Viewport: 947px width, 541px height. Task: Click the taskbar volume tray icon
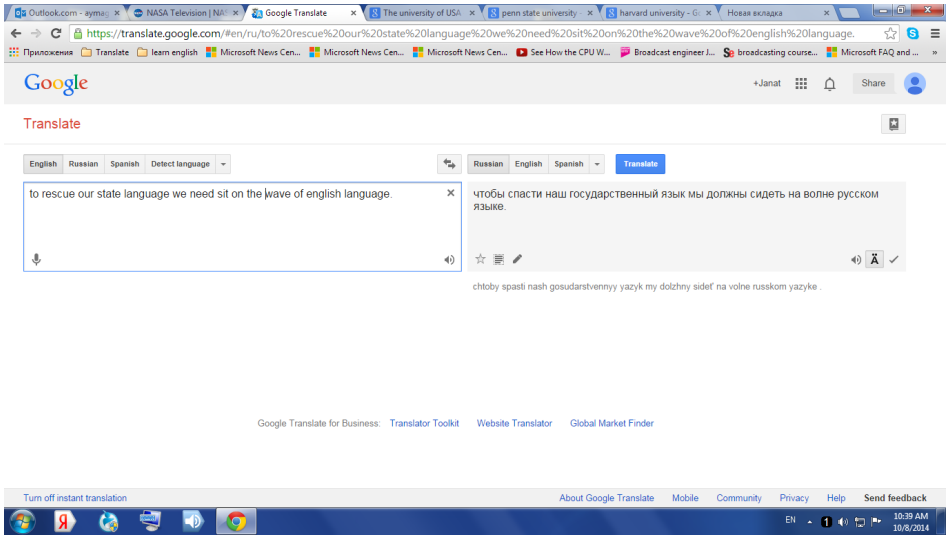click(843, 522)
